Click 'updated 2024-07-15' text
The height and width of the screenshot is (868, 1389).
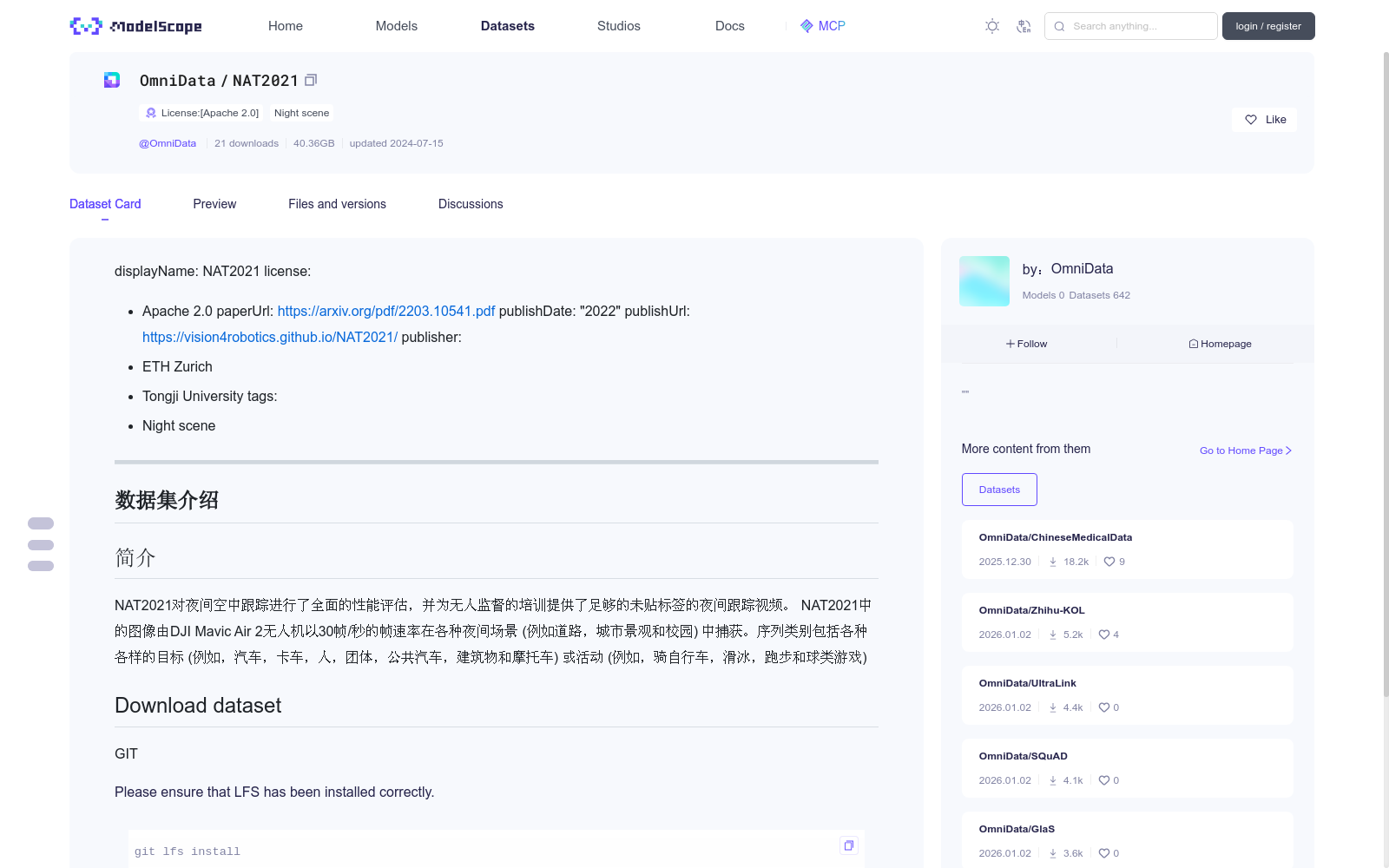click(396, 143)
